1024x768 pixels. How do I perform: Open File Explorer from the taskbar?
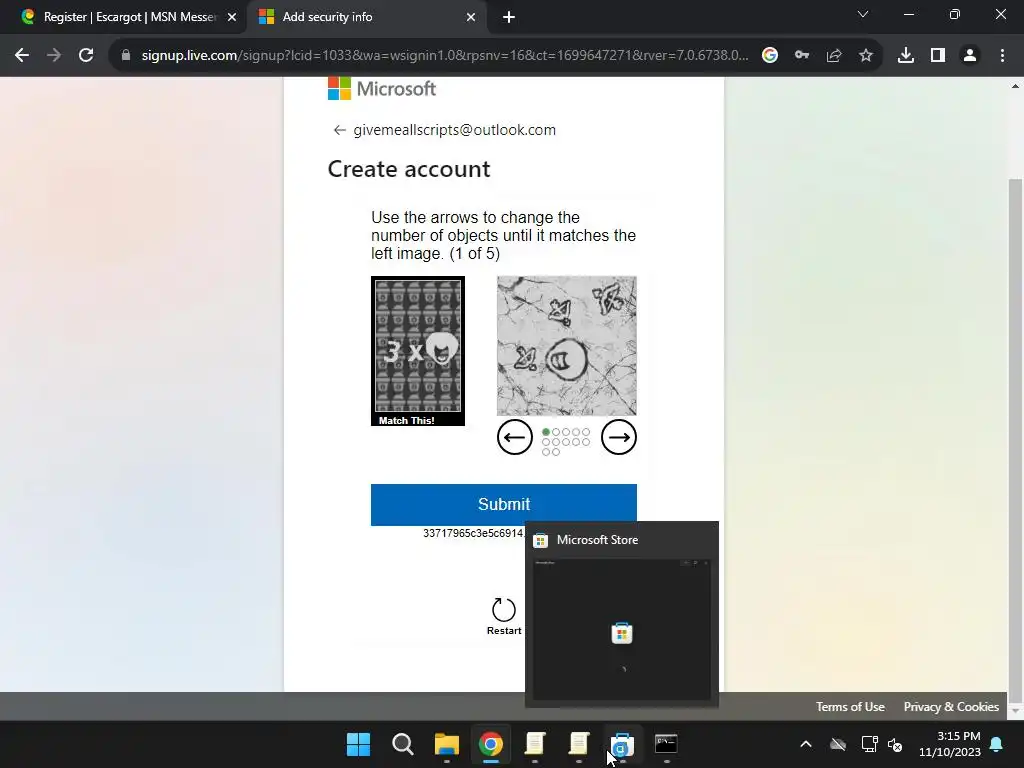tap(447, 744)
